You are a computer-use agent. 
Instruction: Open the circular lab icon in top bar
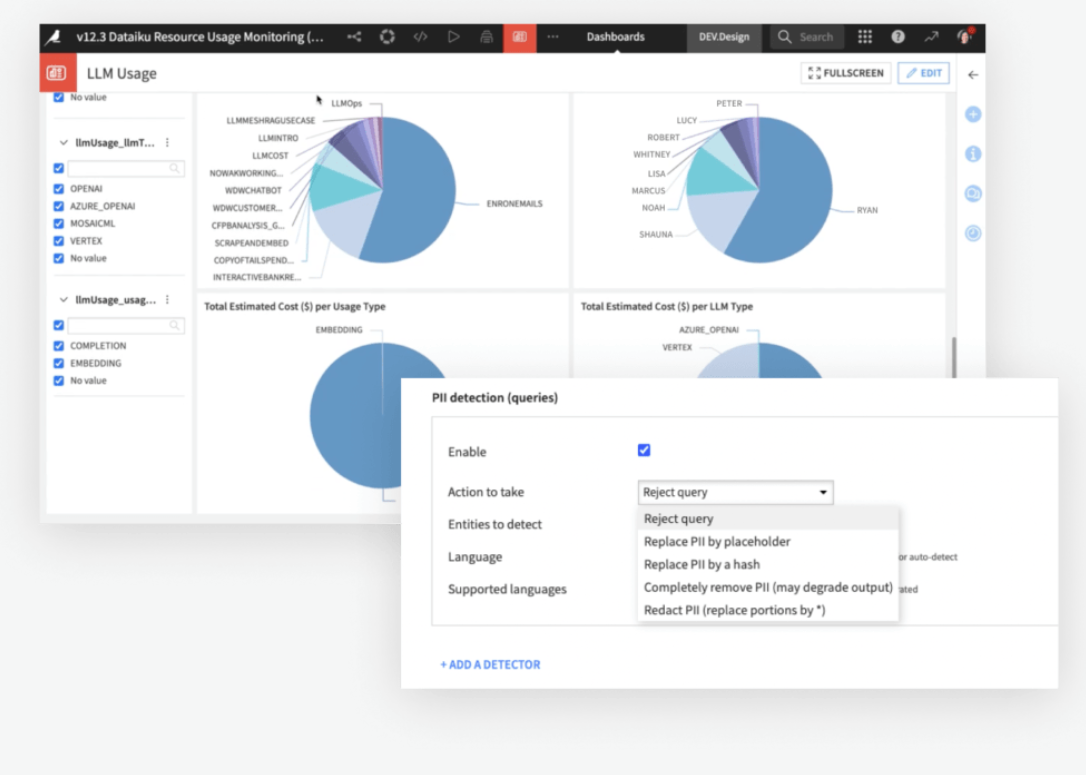(x=387, y=37)
